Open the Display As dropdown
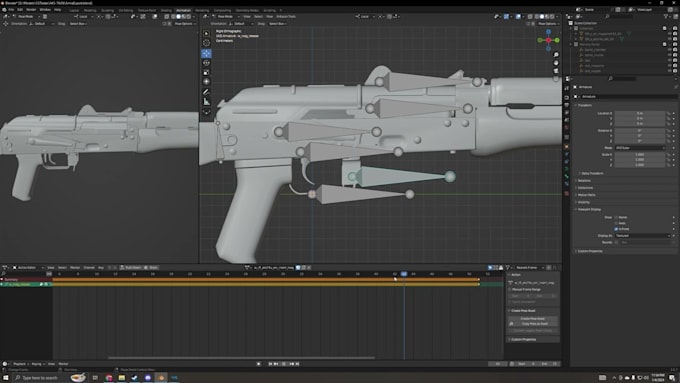This screenshot has width=680, height=383. pos(643,236)
